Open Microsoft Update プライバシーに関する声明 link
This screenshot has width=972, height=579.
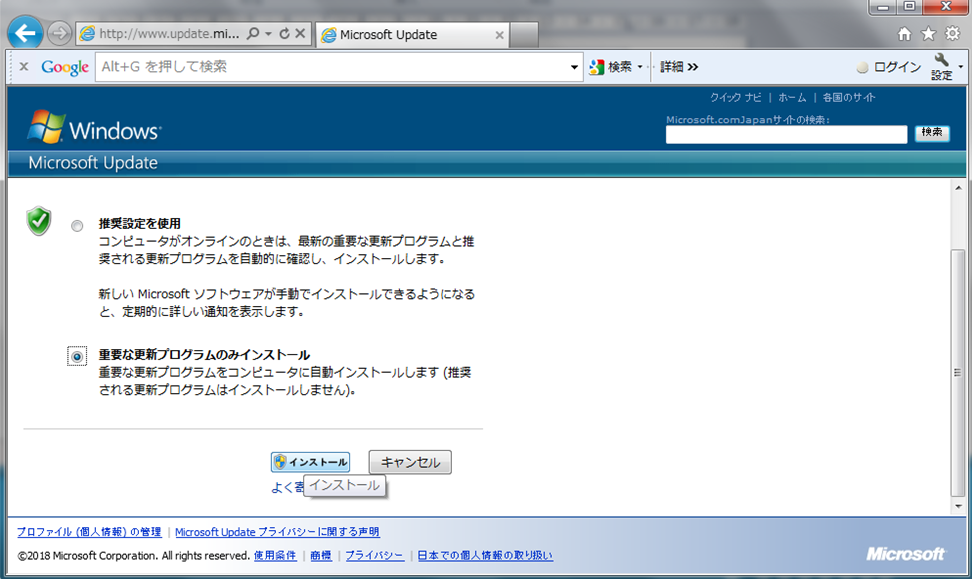coord(277,532)
